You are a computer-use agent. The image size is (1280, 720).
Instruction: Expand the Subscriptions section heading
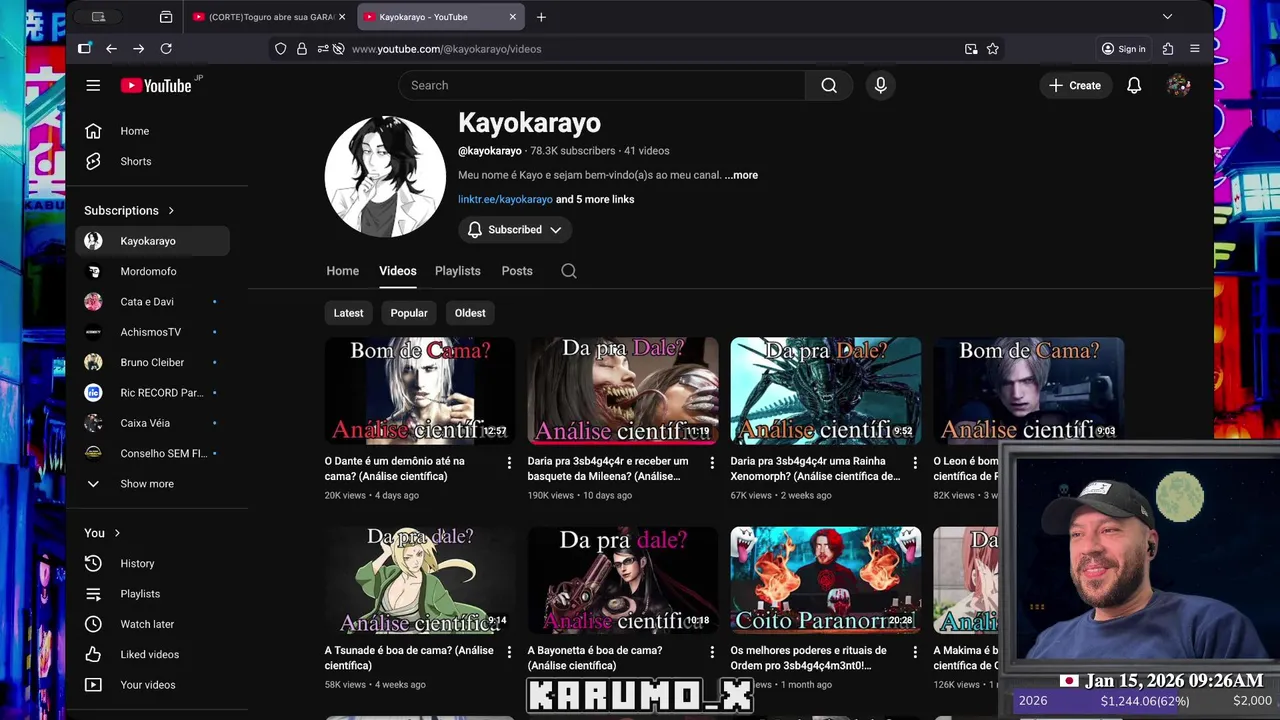pos(130,211)
